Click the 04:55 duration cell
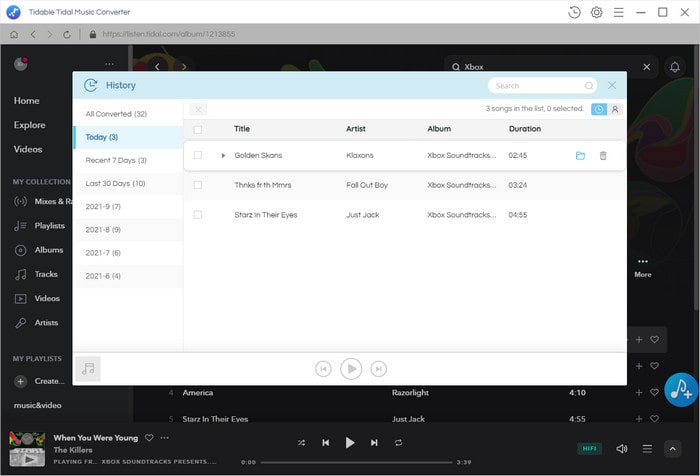This screenshot has width=700, height=476. pyautogui.click(x=518, y=215)
